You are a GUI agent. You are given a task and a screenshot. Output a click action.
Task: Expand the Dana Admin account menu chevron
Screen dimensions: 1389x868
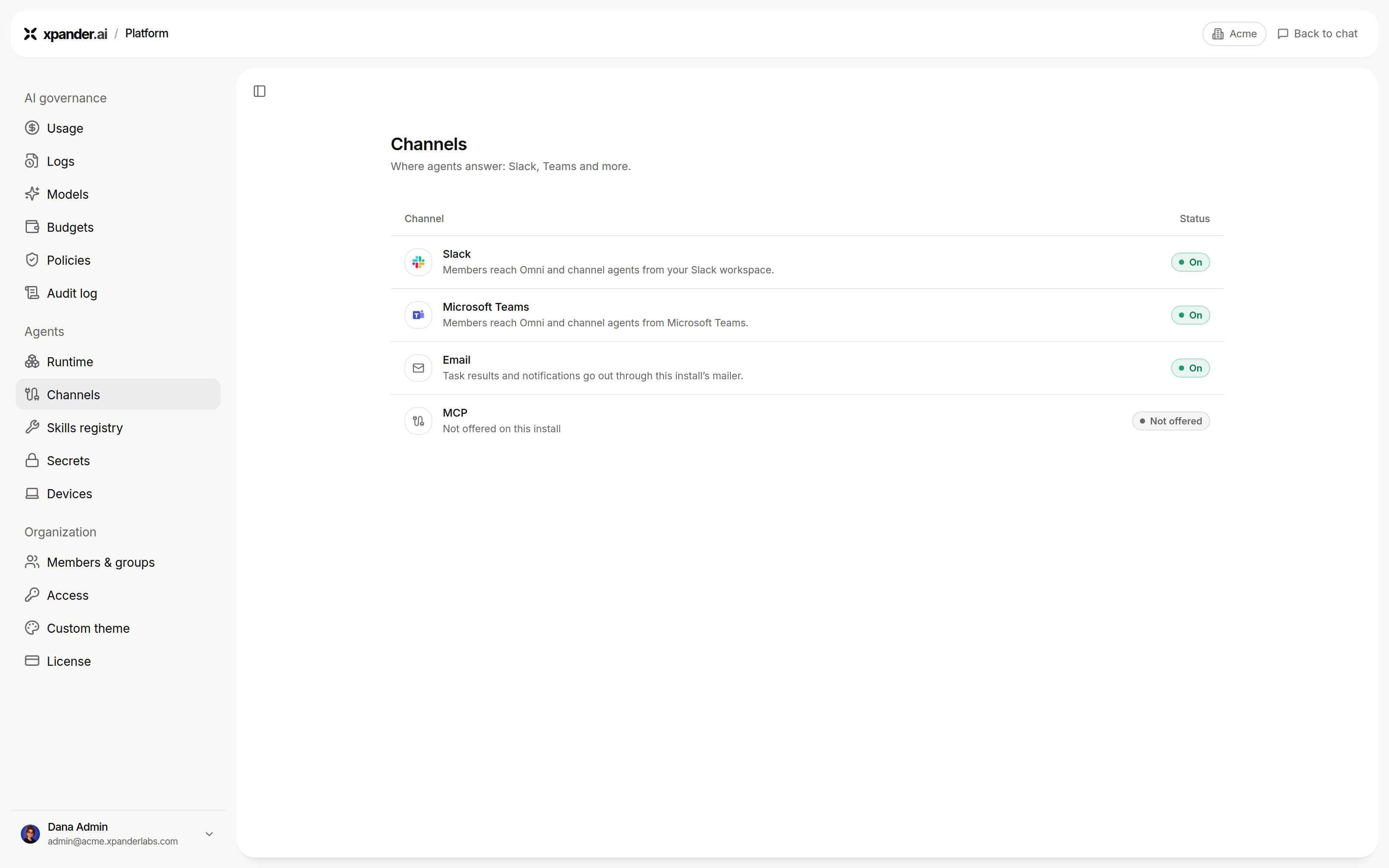(210, 834)
